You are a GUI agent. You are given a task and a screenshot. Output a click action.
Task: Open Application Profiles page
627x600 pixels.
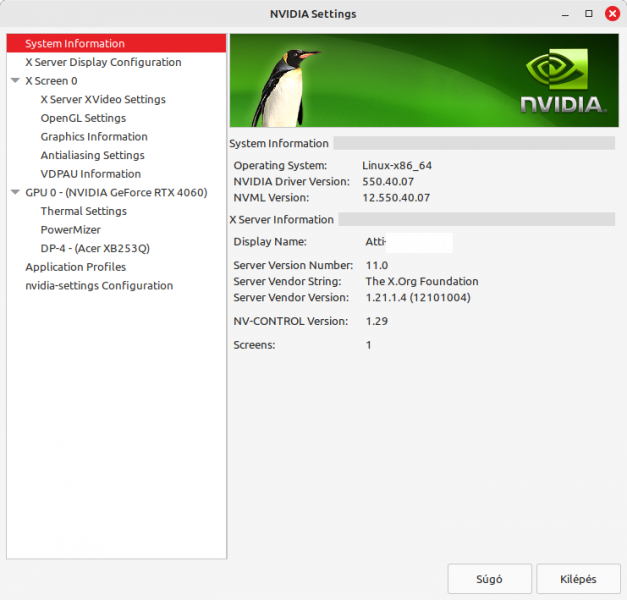(75, 267)
